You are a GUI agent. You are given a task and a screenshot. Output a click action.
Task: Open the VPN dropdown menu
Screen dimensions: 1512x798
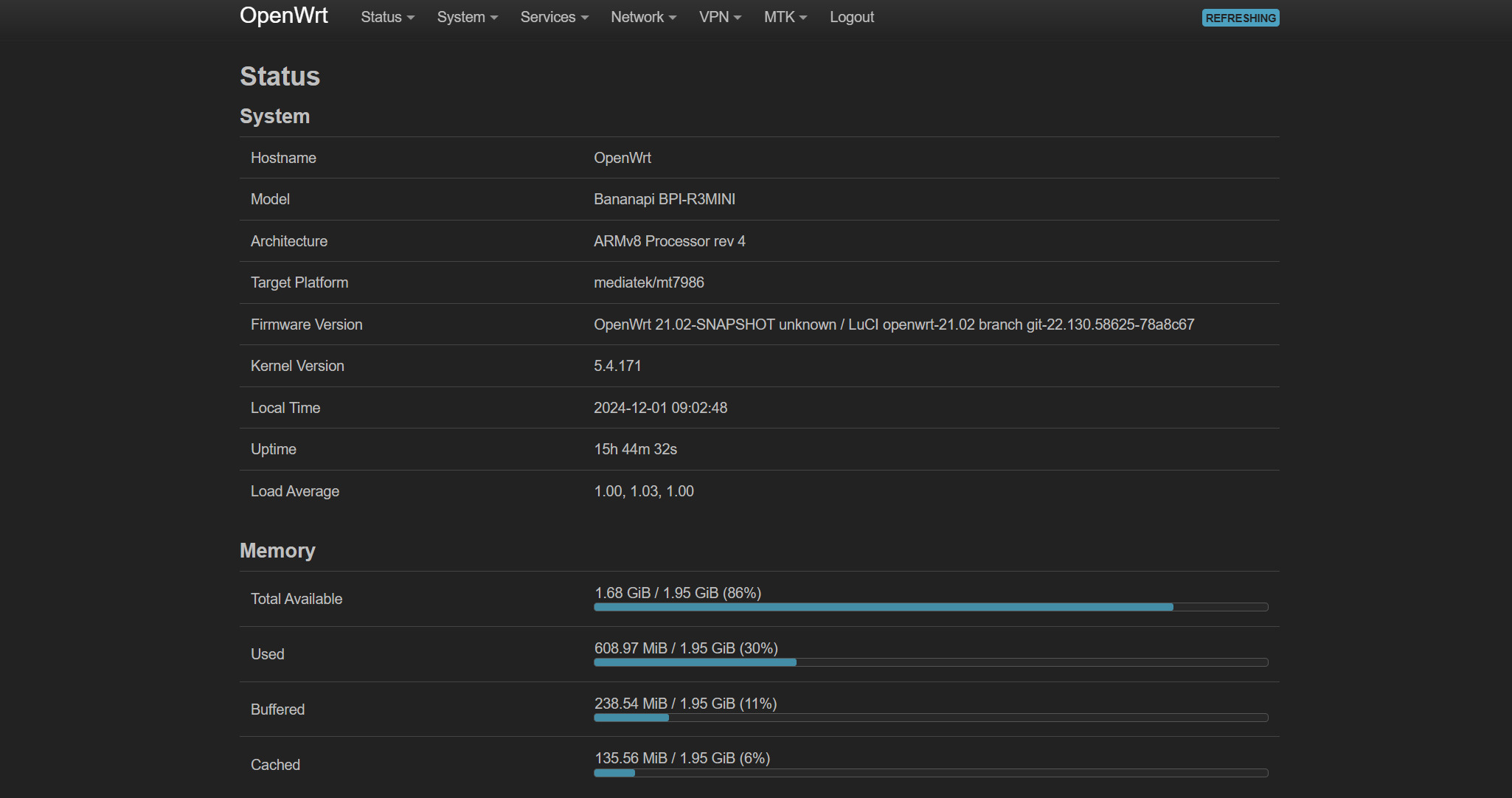click(x=720, y=17)
